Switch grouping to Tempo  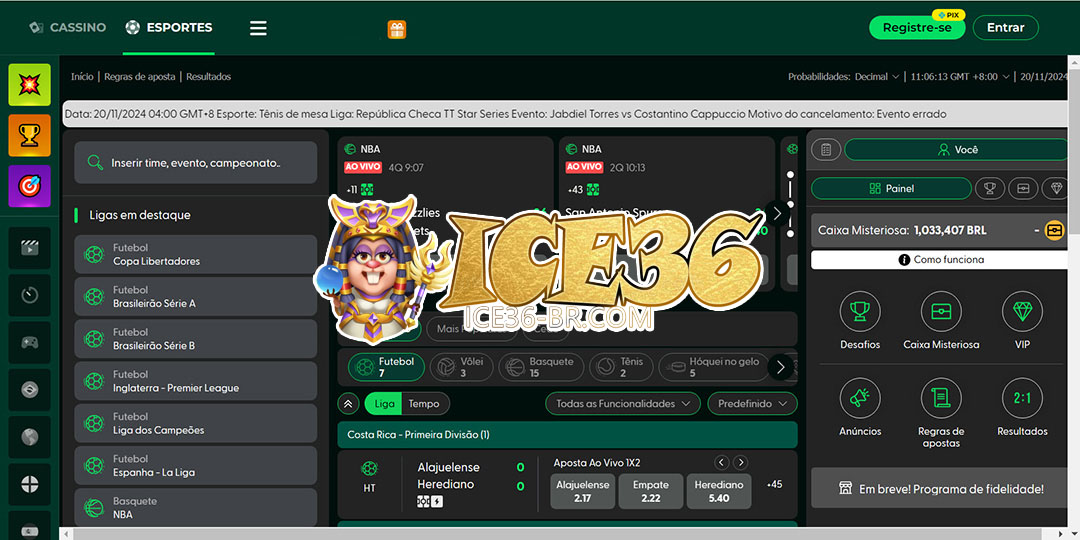424,404
